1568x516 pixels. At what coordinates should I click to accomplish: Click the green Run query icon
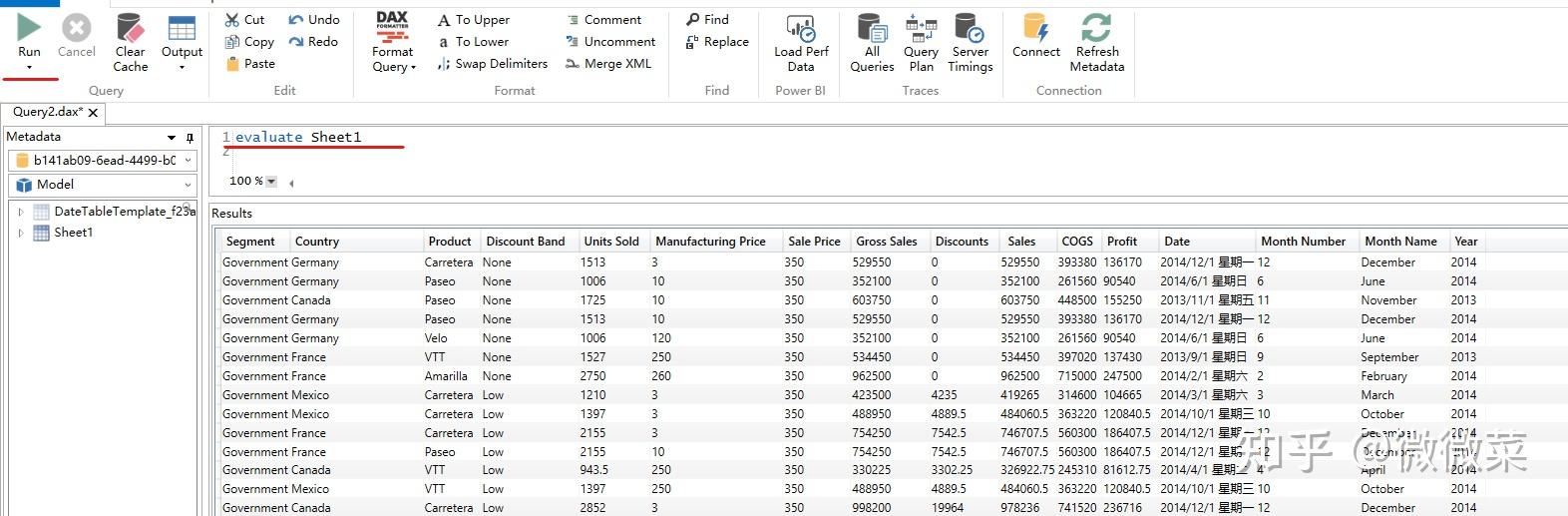pyautogui.click(x=29, y=27)
